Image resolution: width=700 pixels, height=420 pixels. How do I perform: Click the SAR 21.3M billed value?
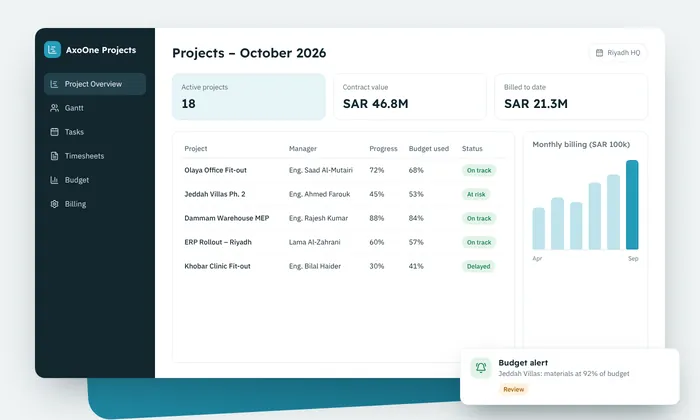[536, 104]
